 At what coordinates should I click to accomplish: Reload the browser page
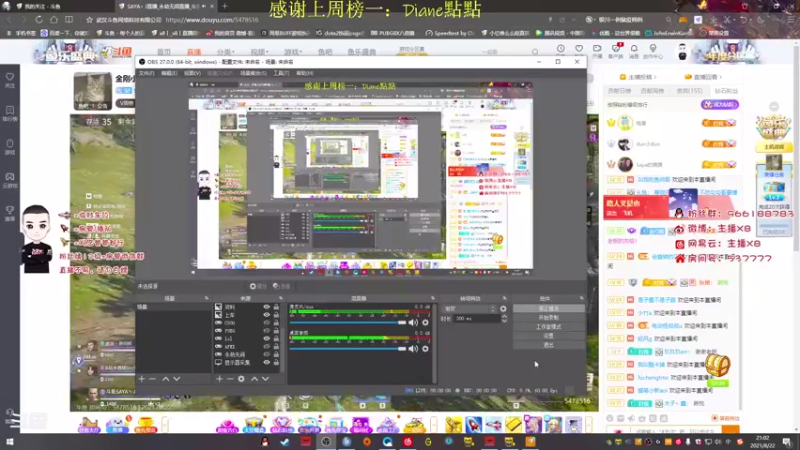point(39,19)
